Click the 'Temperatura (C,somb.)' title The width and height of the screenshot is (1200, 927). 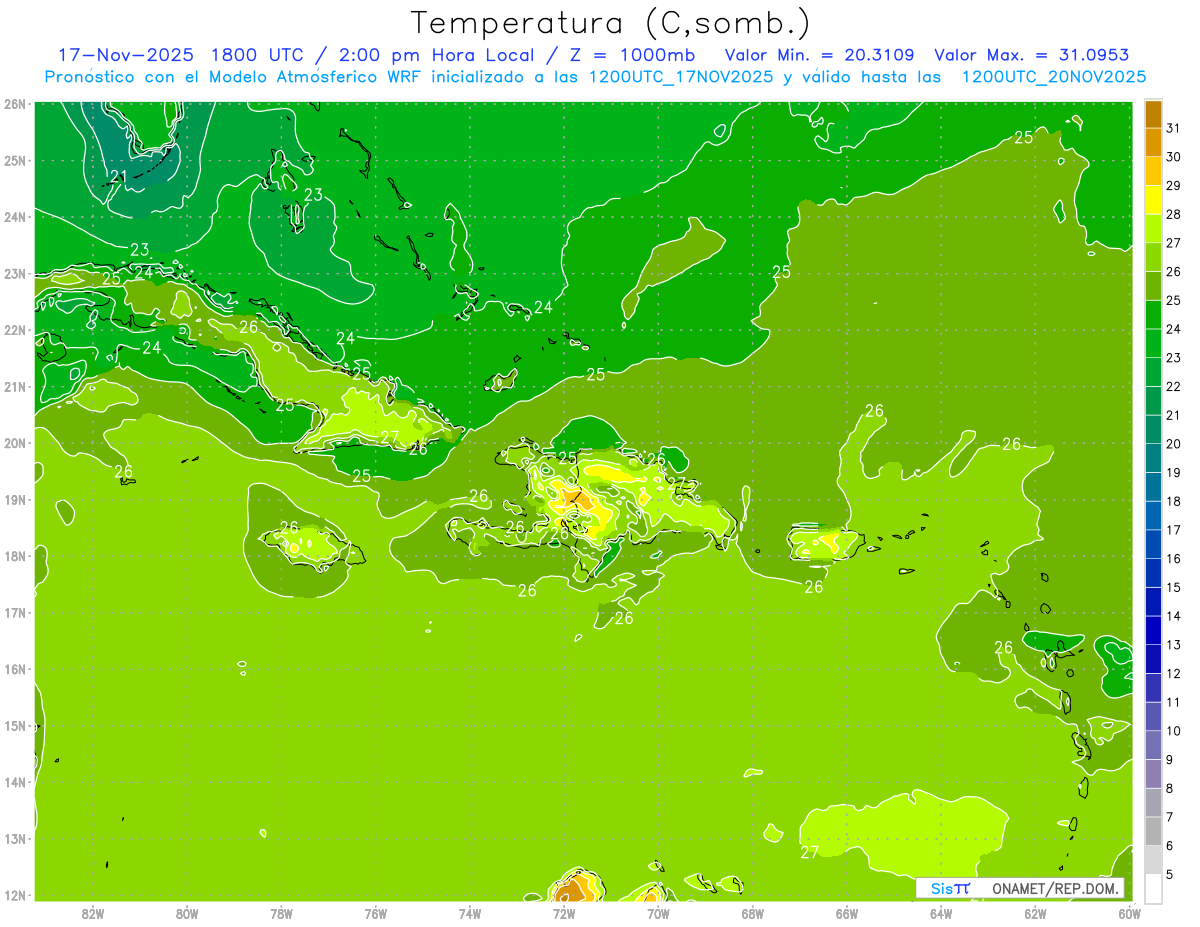pyautogui.click(x=611, y=23)
